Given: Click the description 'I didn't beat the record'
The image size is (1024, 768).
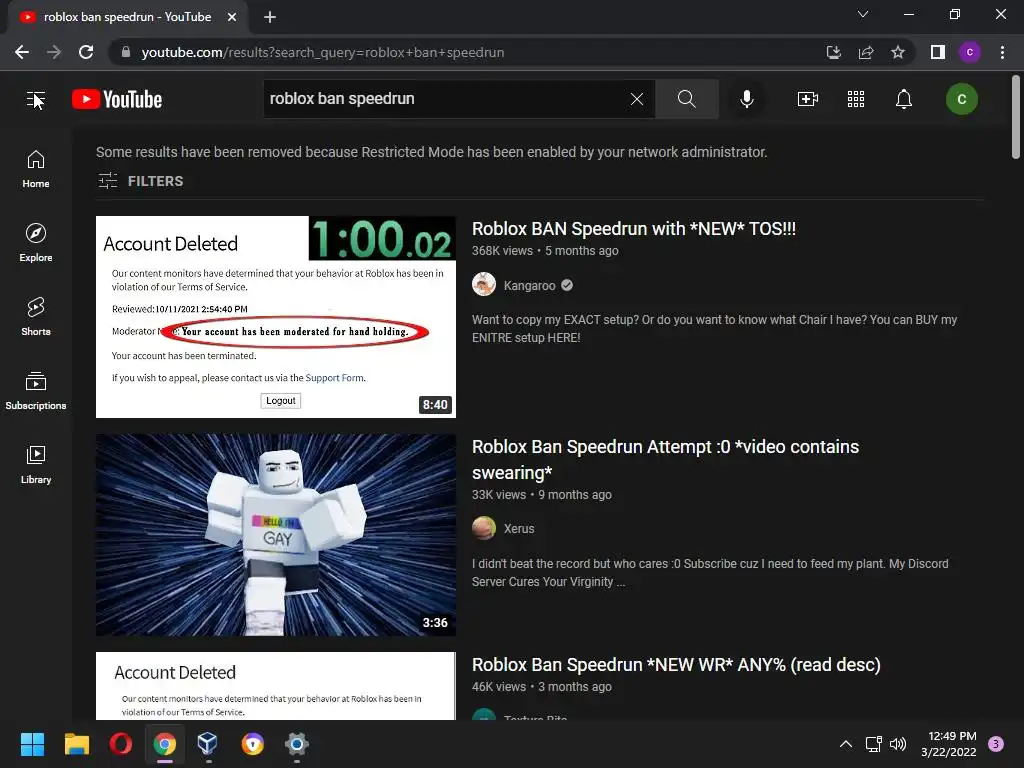Looking at the screenshot, I should click(711, 573).
